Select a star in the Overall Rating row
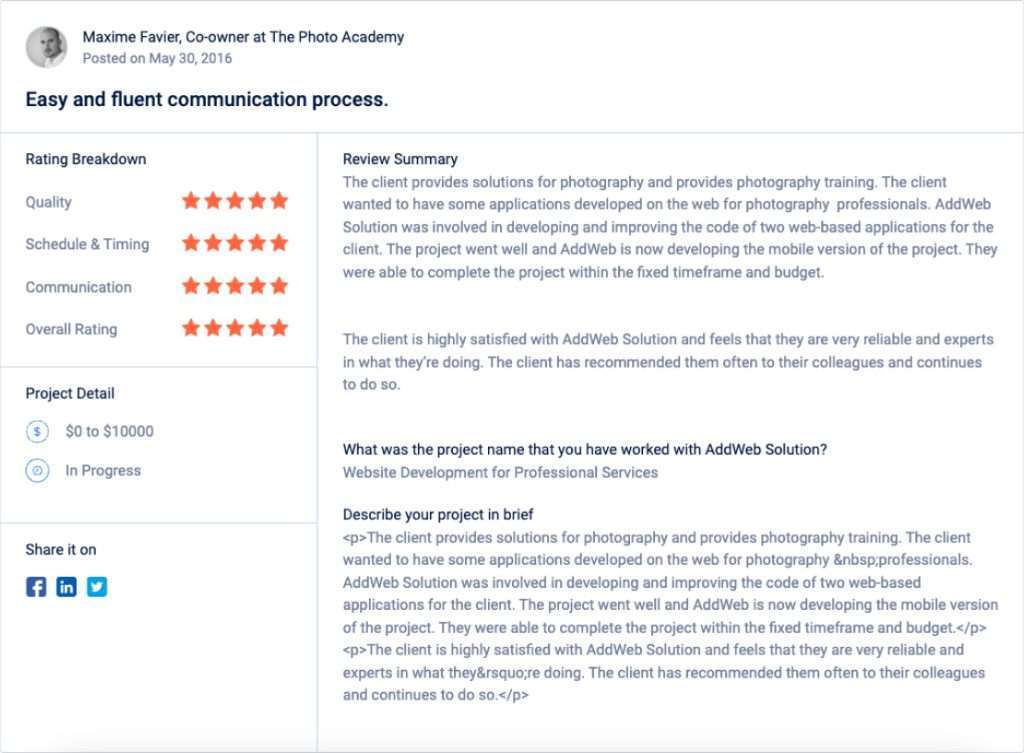1024x753 pixels. (235, 328)
